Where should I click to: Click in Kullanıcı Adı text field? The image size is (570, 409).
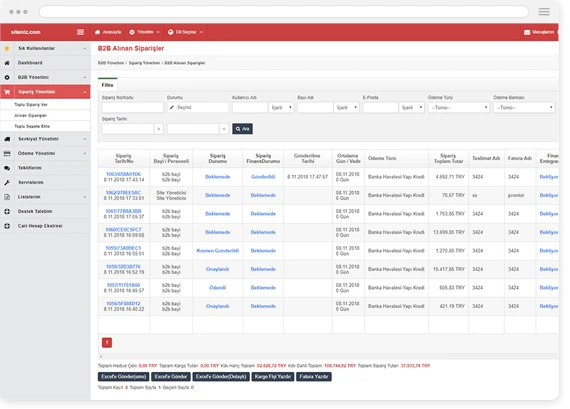(250, 108)
